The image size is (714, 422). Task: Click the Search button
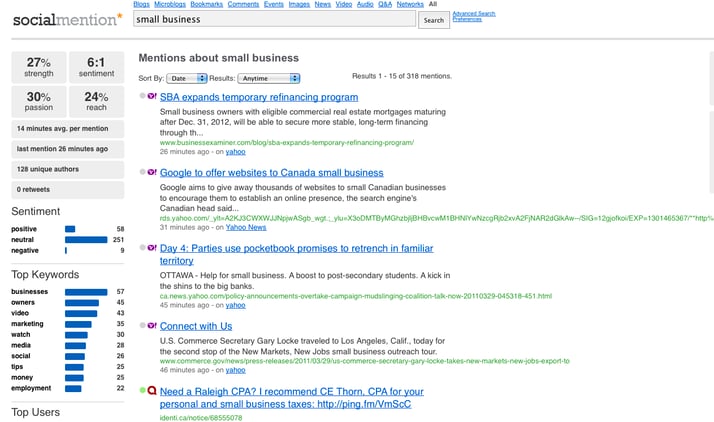(434, 20)
